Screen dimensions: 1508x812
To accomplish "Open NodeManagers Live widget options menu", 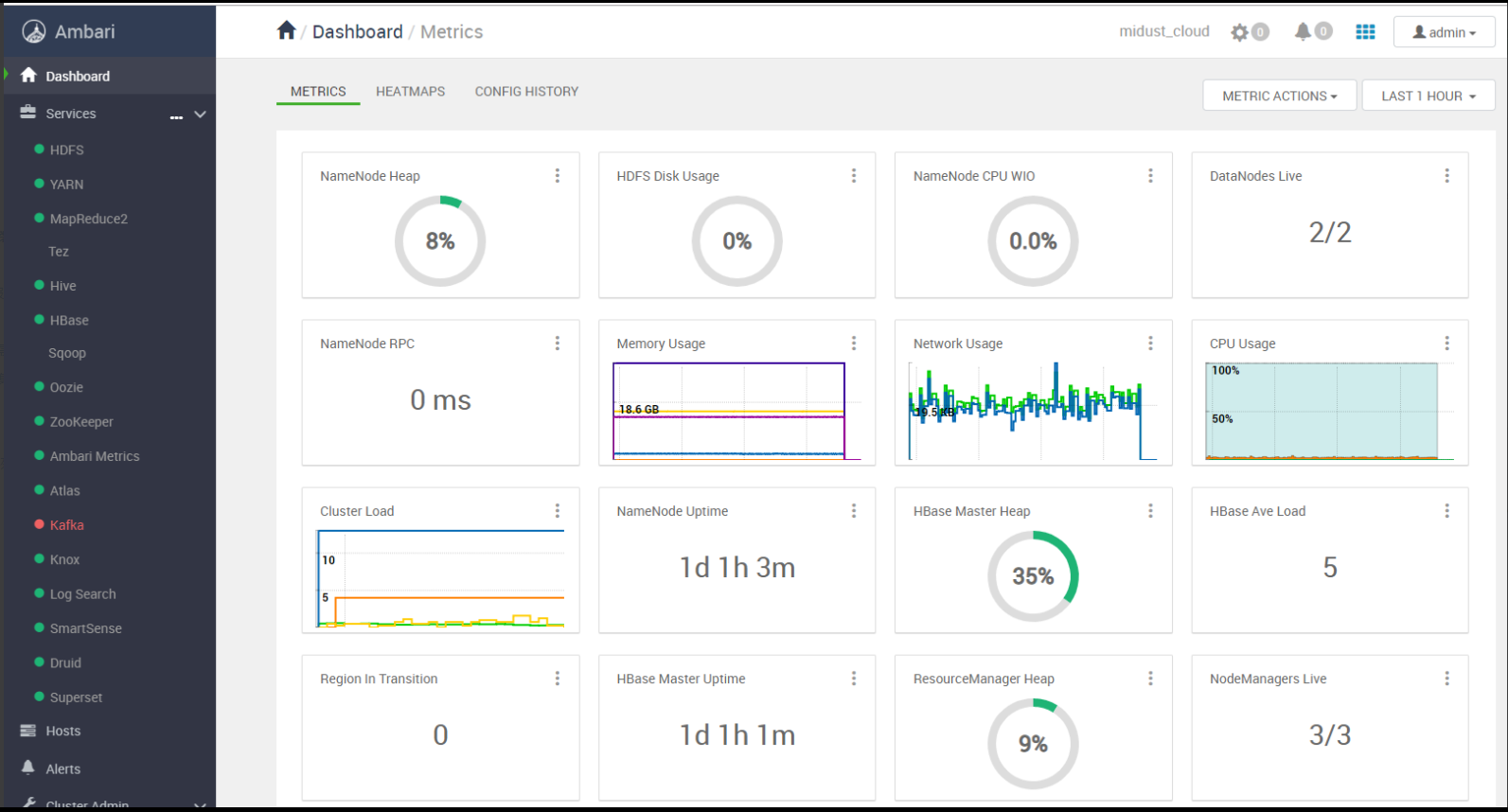I will pos(1446,679).
